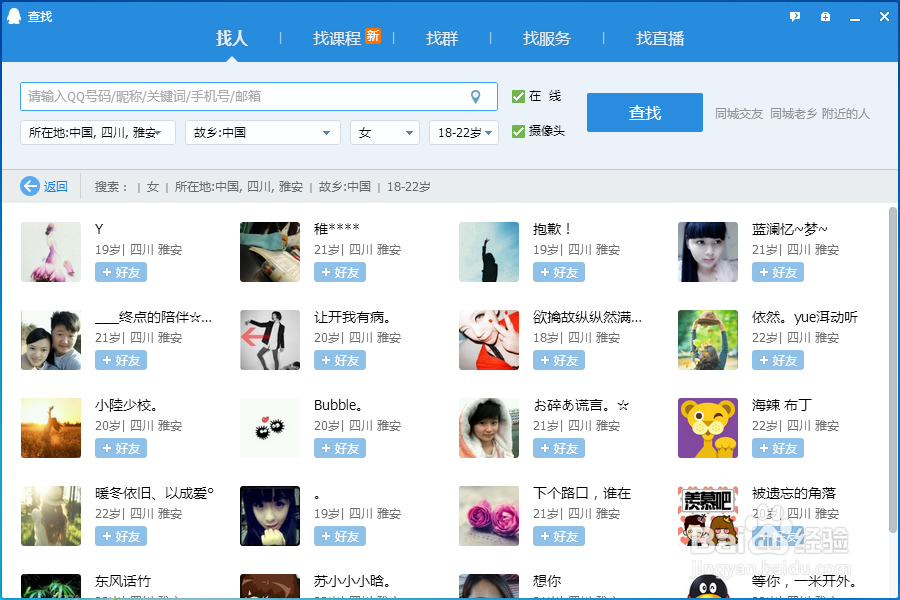Open the feedback speech-bubble icon in title bar
Image resolution: width=900 pixels, height=600 pixels.
click(795, 17)
